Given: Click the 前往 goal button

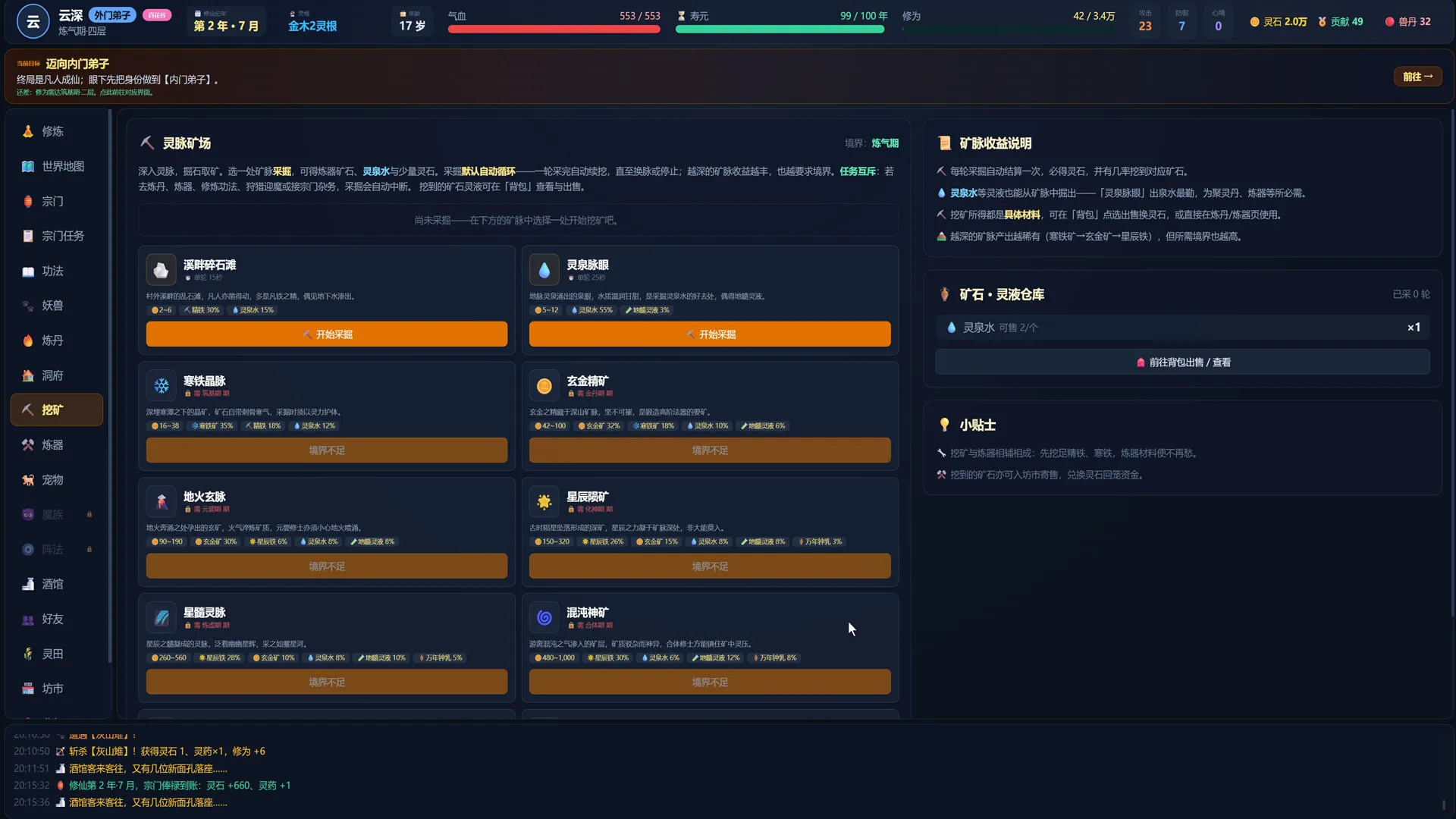Looking at the screenshot, I should coord(1417,77).
